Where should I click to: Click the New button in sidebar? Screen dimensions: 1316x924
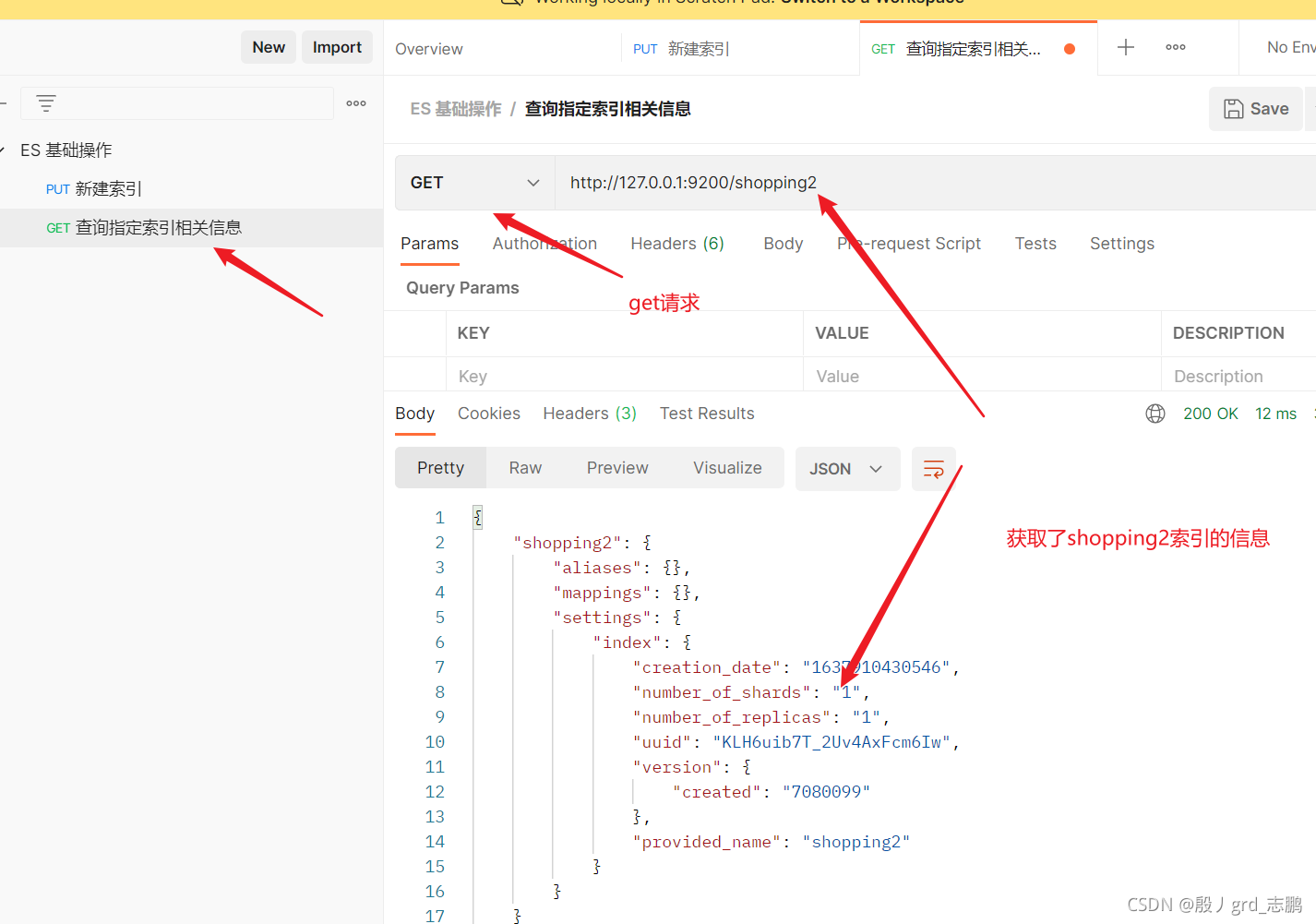[269, 47]
